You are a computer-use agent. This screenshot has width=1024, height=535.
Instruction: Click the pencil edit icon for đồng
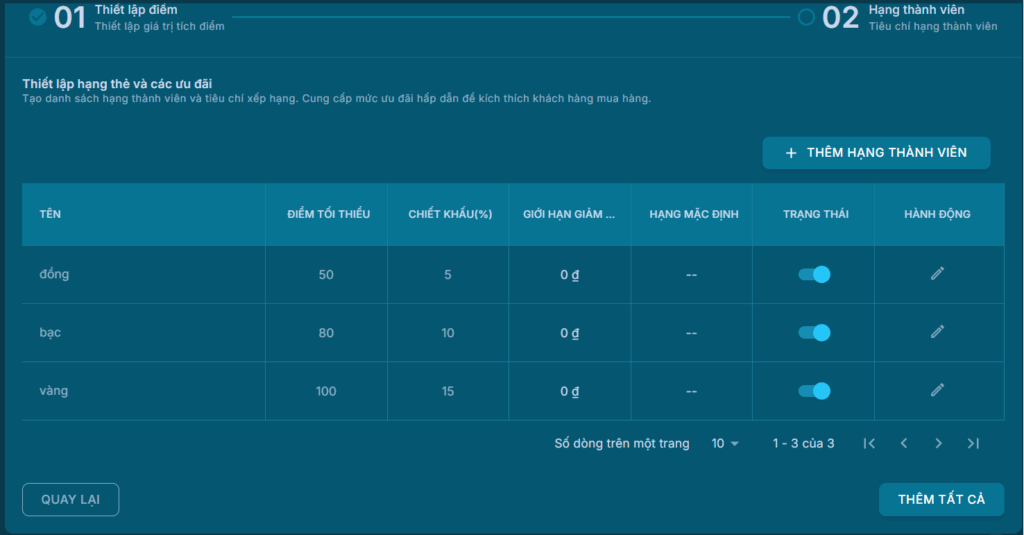[937, 274]
